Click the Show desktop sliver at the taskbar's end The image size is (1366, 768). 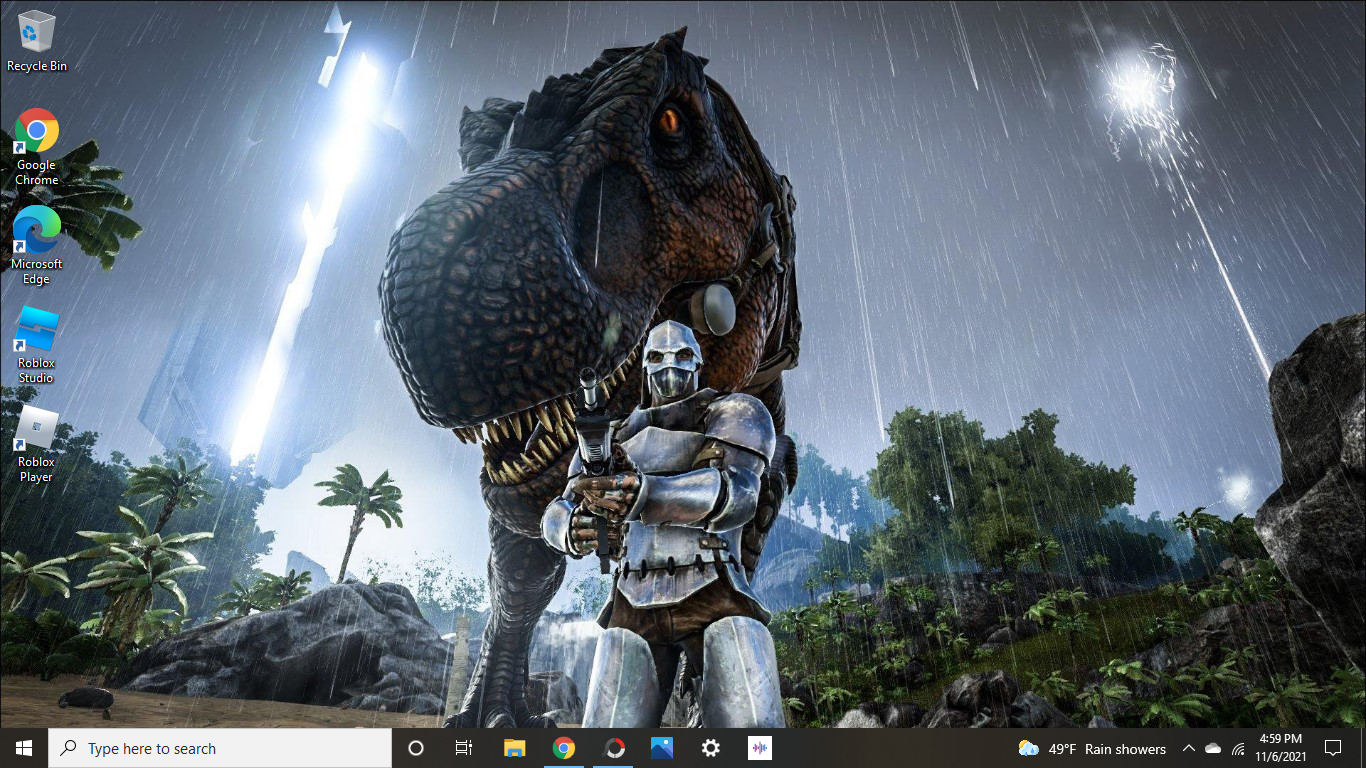pos(1363,748)
